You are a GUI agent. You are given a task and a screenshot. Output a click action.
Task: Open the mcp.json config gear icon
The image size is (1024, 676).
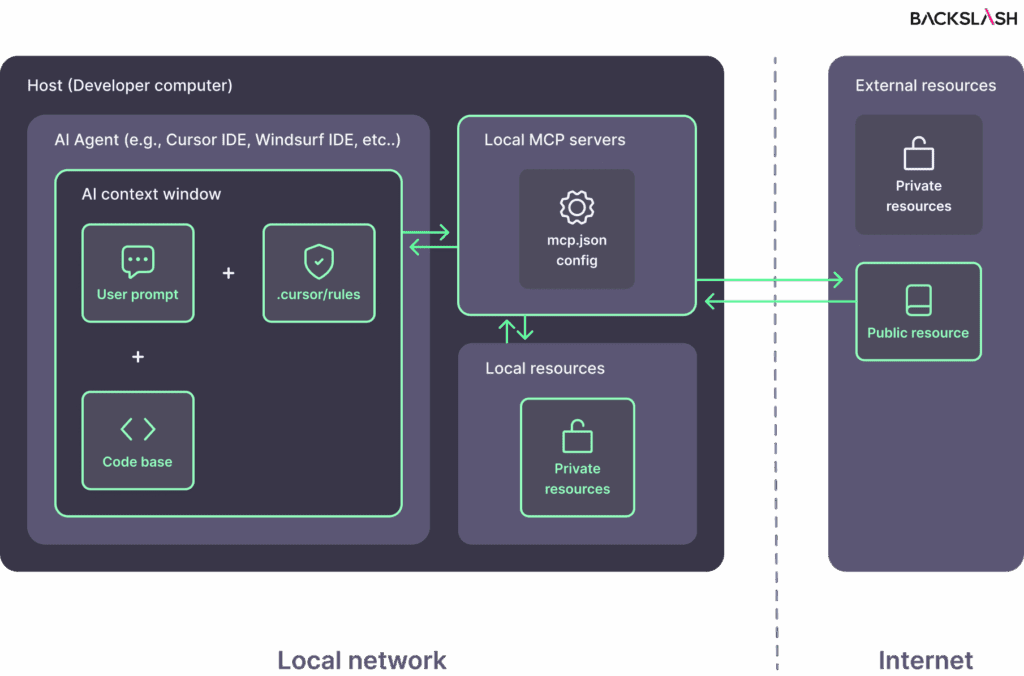(x=577, y=208)
